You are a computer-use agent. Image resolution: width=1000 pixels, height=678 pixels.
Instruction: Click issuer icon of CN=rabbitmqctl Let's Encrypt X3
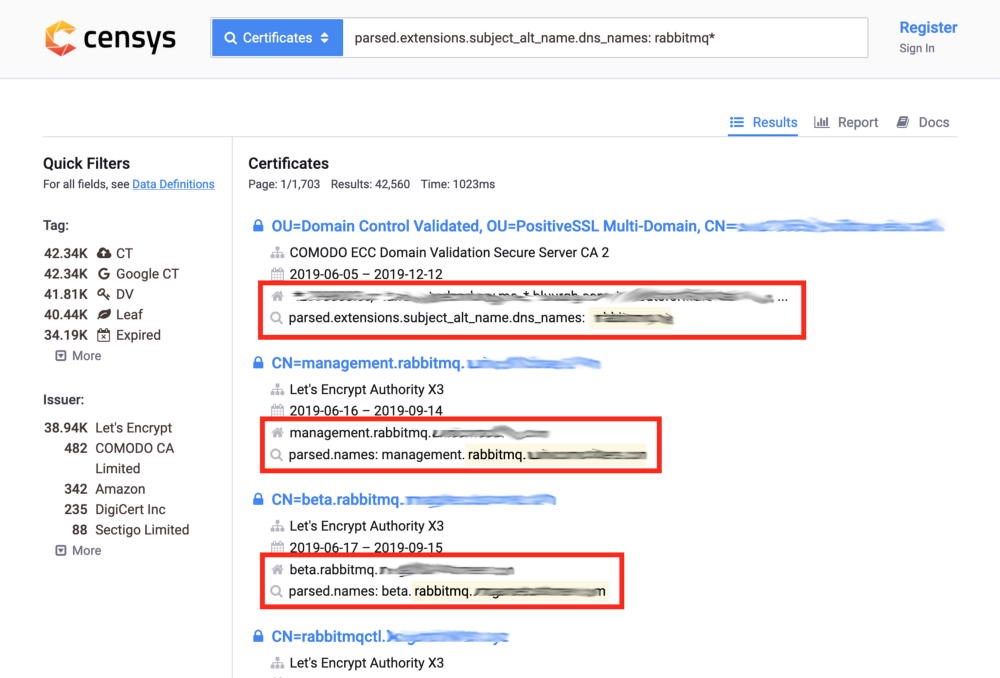pyautogui.click(x=277, y=663)
